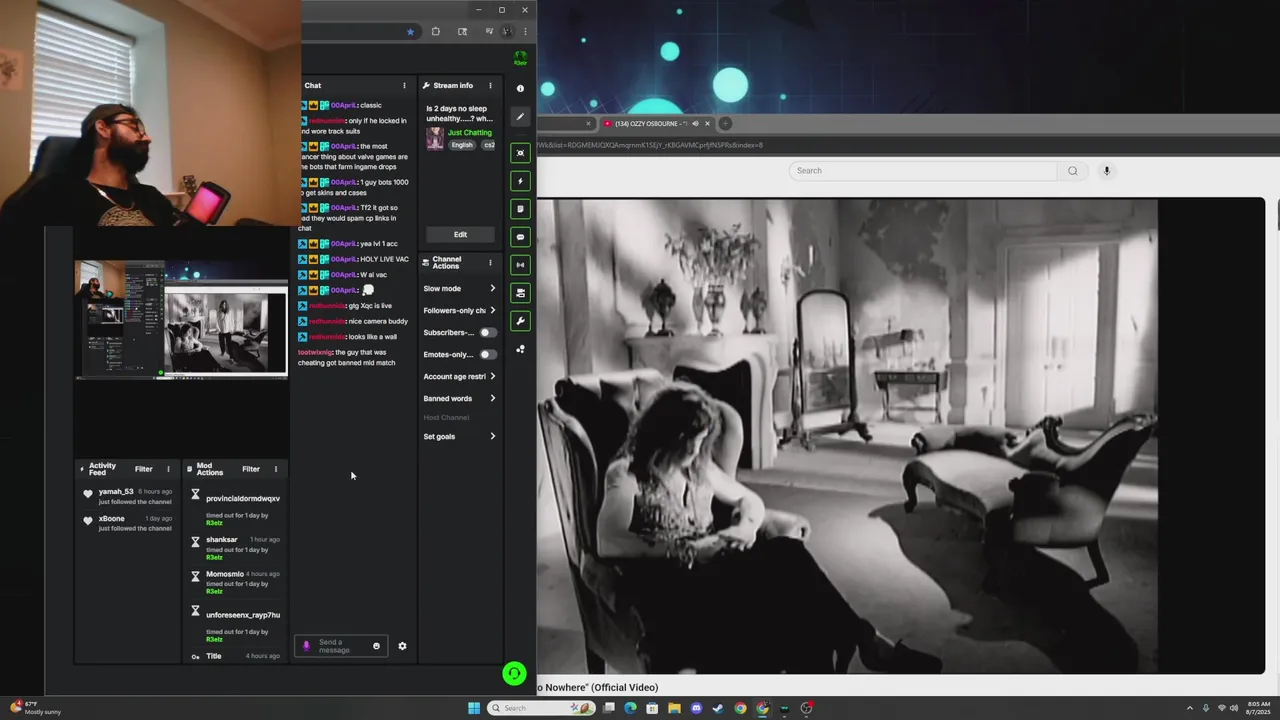Select the panels layout icon in sidebar

[520, 293]
